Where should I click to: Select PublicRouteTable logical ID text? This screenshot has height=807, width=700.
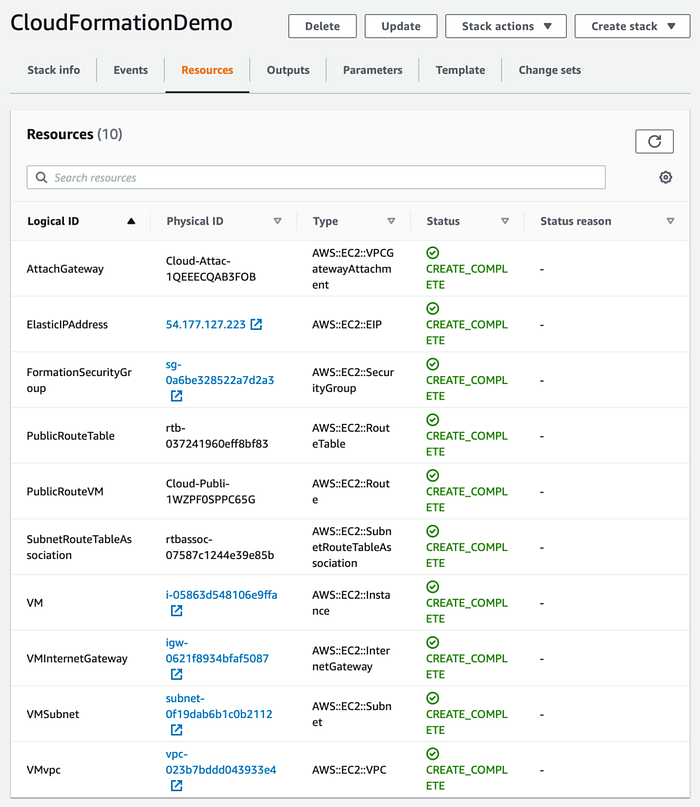tap(71, 436)
